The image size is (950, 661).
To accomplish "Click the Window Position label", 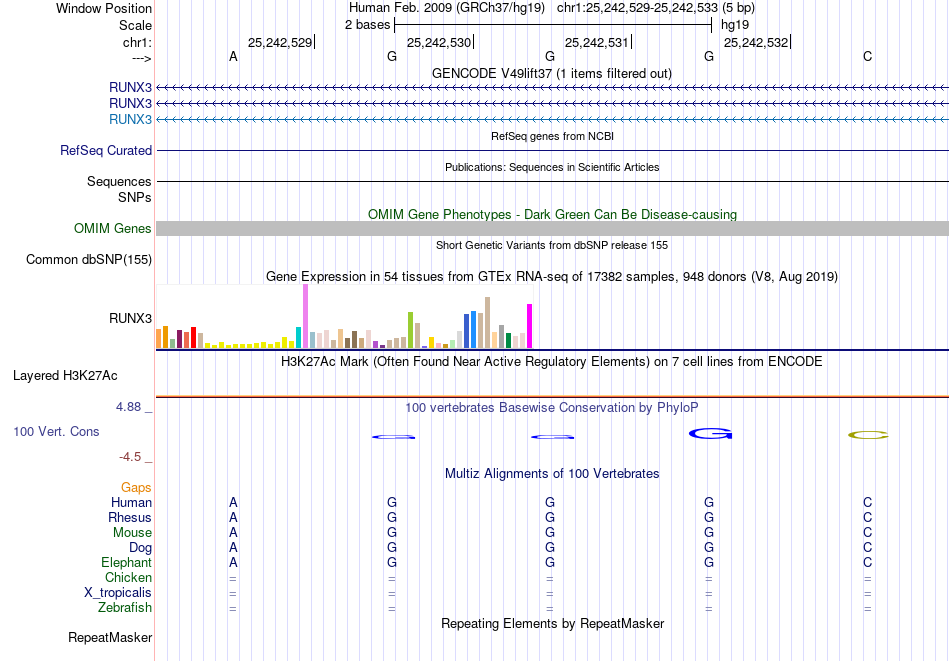I will click(x=104, y=8).
